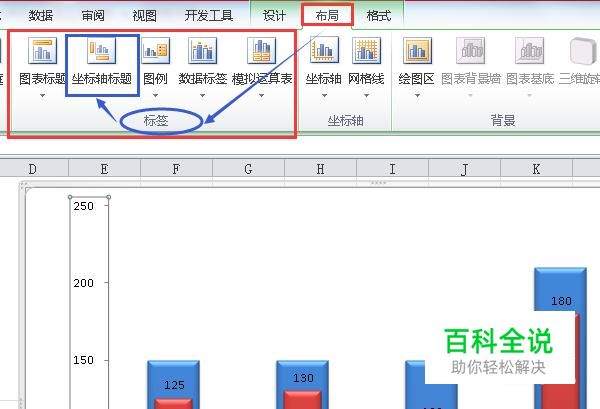Click the 150 vertical axis value
Viewport: 600px width, 409px height.
pyautogui.click(x=83, y=360)
